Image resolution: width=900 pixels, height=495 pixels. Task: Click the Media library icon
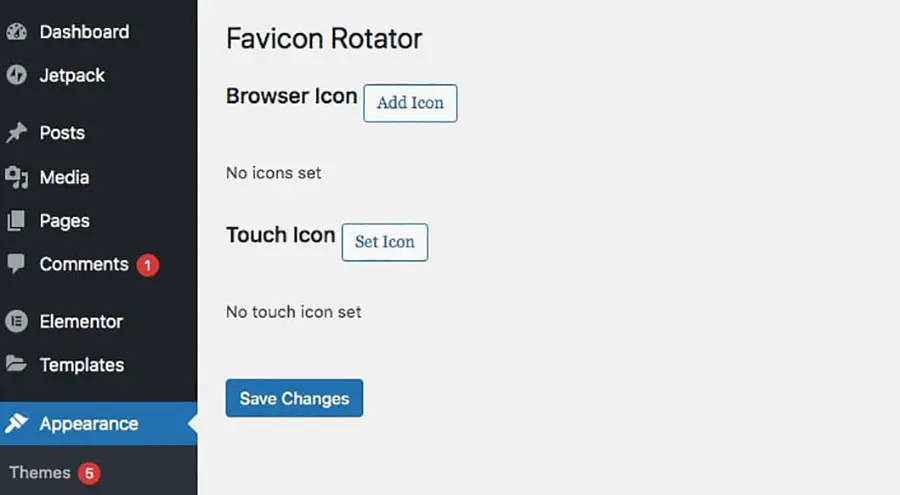coord(16,177)
